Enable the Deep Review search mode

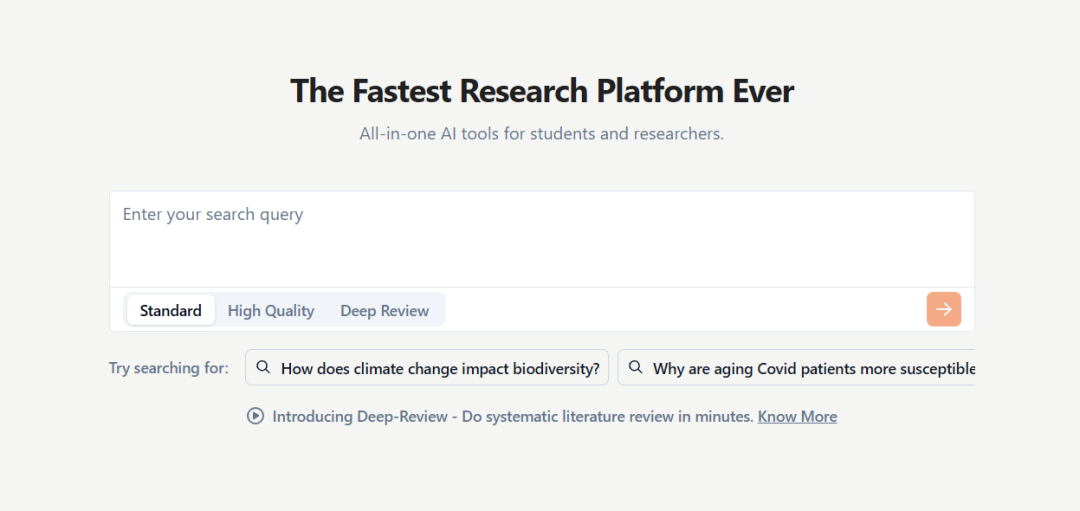click(x=384, y=310)
